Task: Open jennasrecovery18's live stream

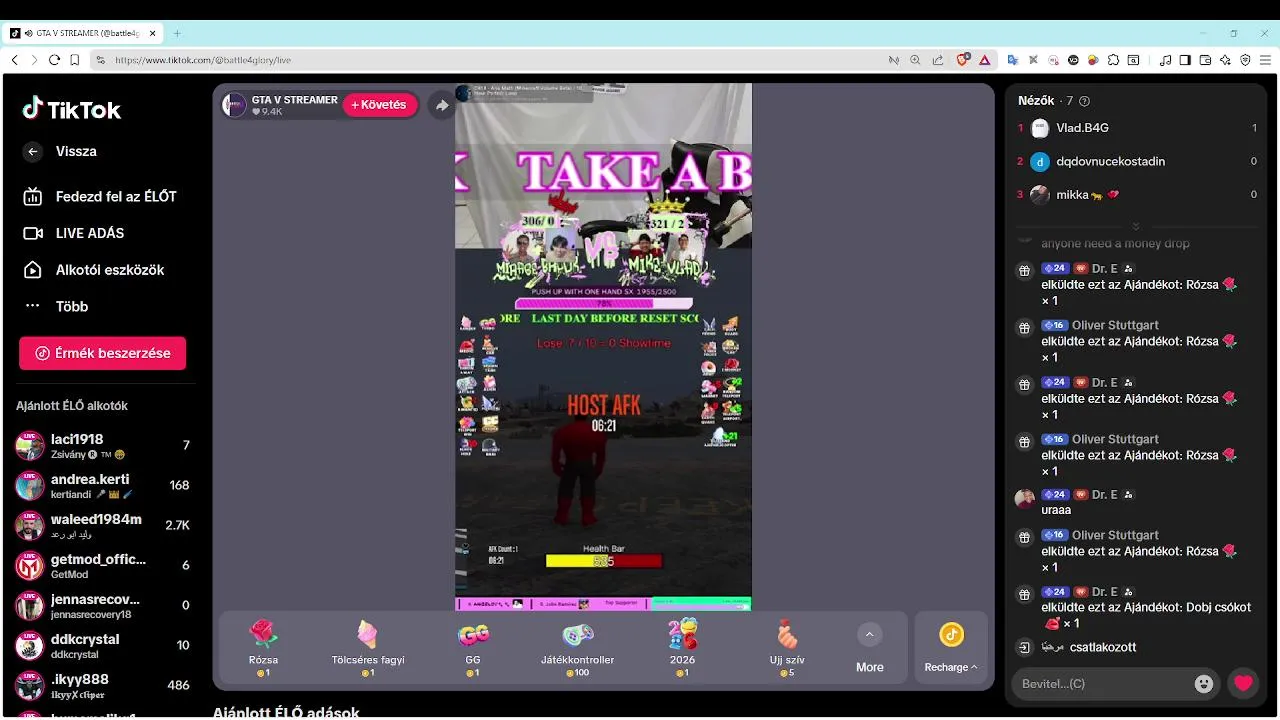Action: pyautogui.click(x=102, y=606)
